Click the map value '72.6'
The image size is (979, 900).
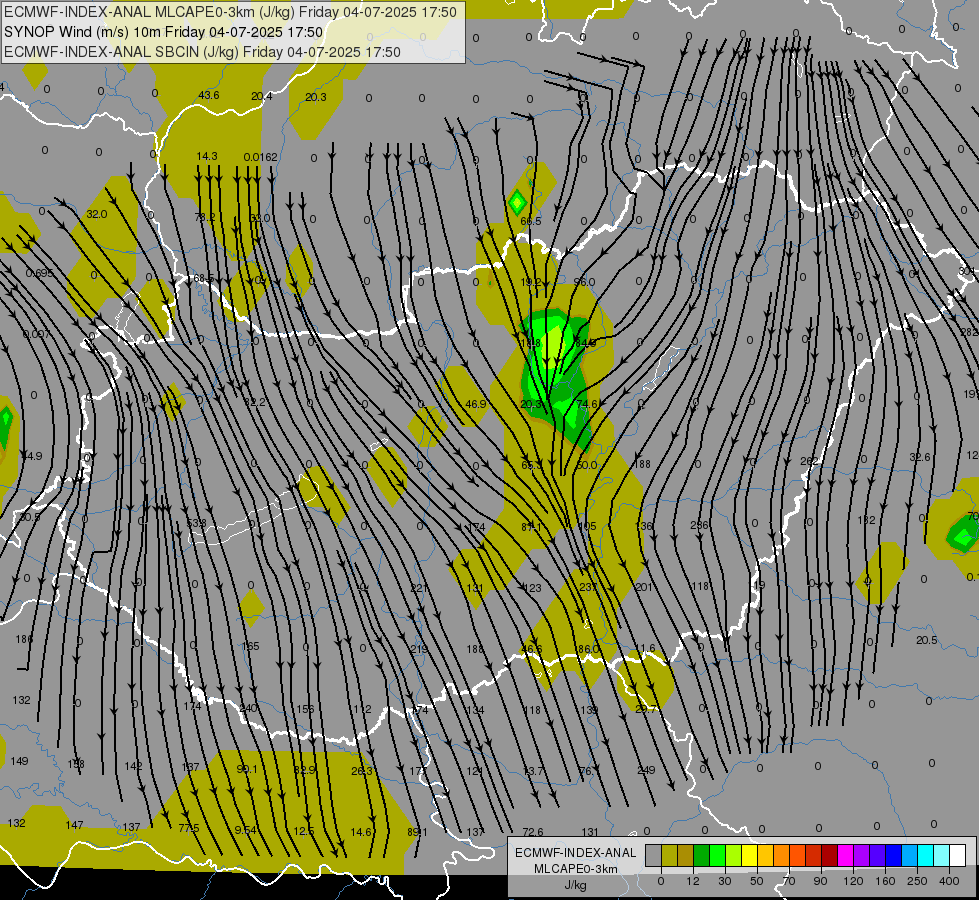533,832
